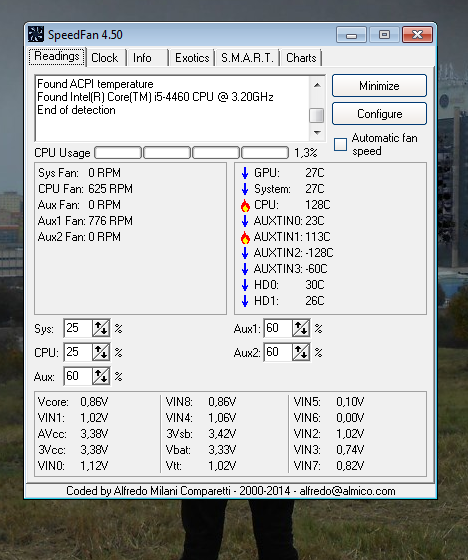Click the Vbat 3,33V voltage reading
The image size is (468, 560).
pos(201,450)
